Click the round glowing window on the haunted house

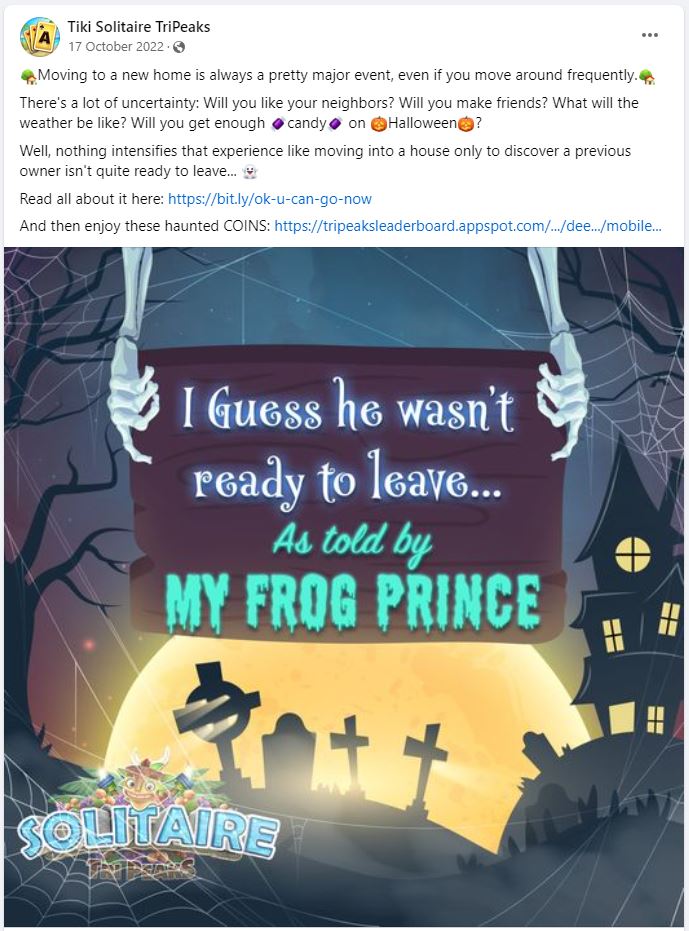(x=633, y=555)
